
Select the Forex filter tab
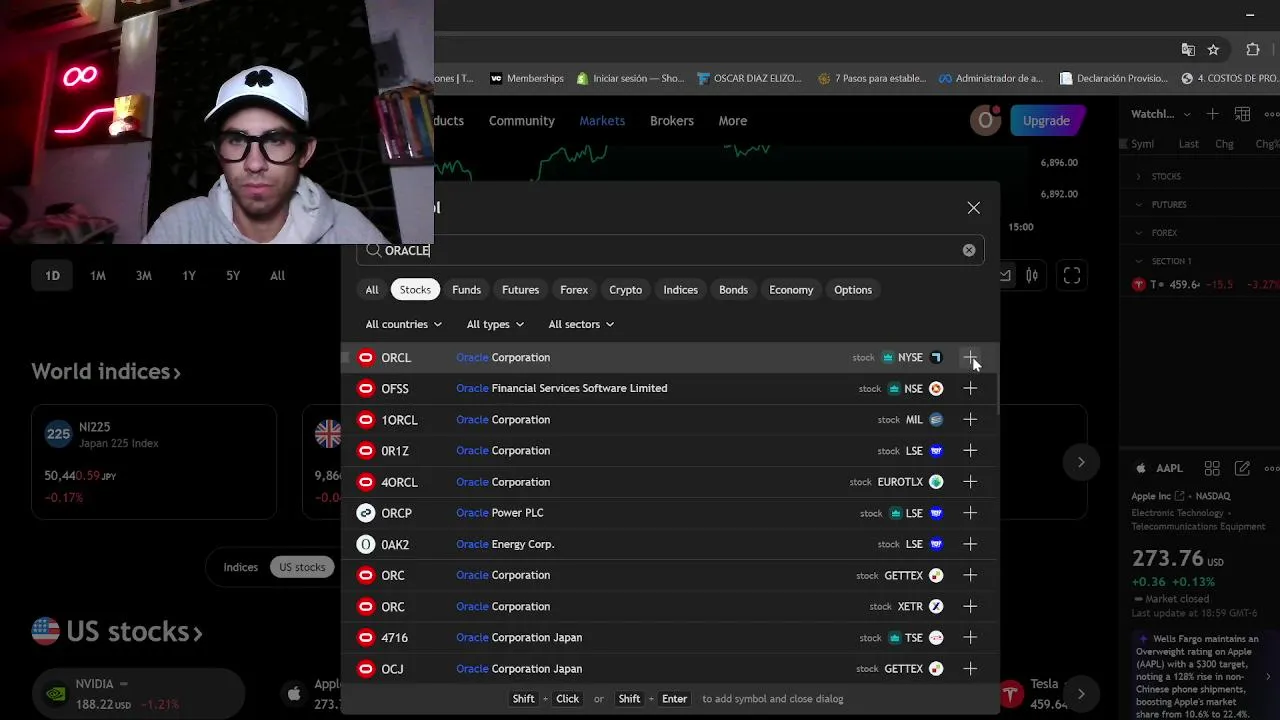tap(574, 290)
